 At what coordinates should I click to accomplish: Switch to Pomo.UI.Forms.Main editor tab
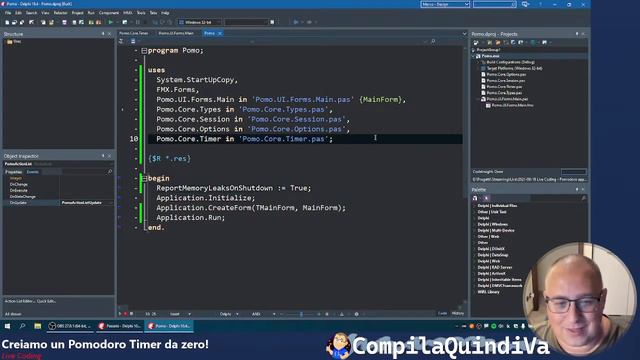176,33
